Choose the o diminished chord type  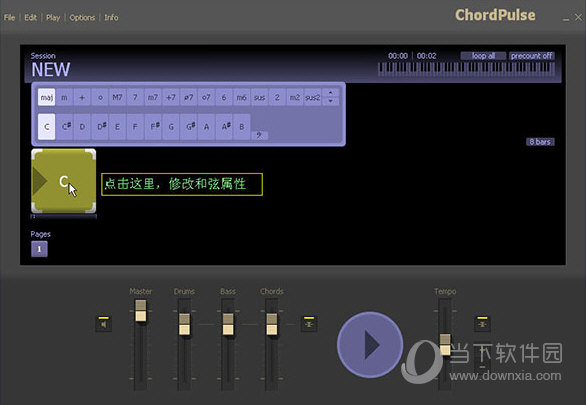click(x=100, y=98)
